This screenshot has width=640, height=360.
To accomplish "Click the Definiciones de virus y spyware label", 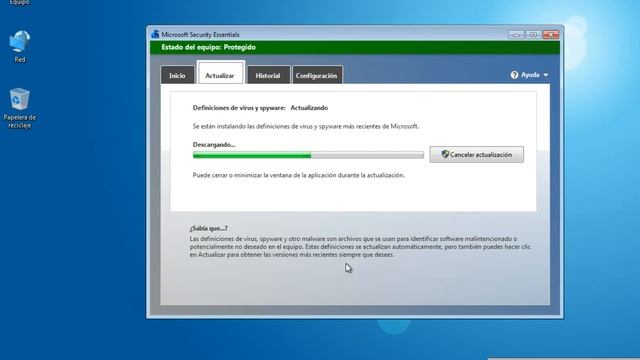I will pyautogui.click(x=239, y=108).
